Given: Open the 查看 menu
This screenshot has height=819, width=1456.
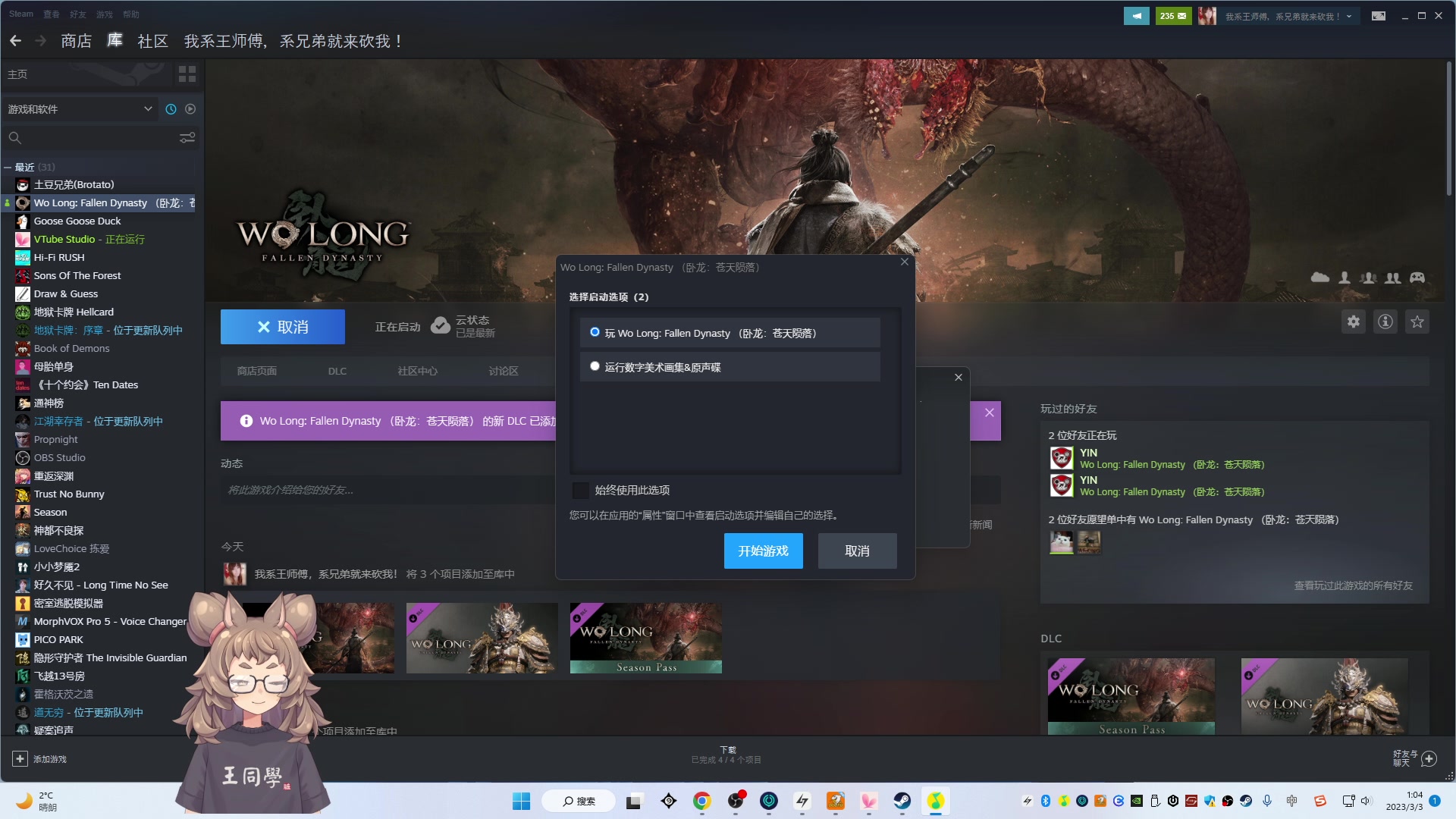Looking at the screenshot, I should coord(51,14).
